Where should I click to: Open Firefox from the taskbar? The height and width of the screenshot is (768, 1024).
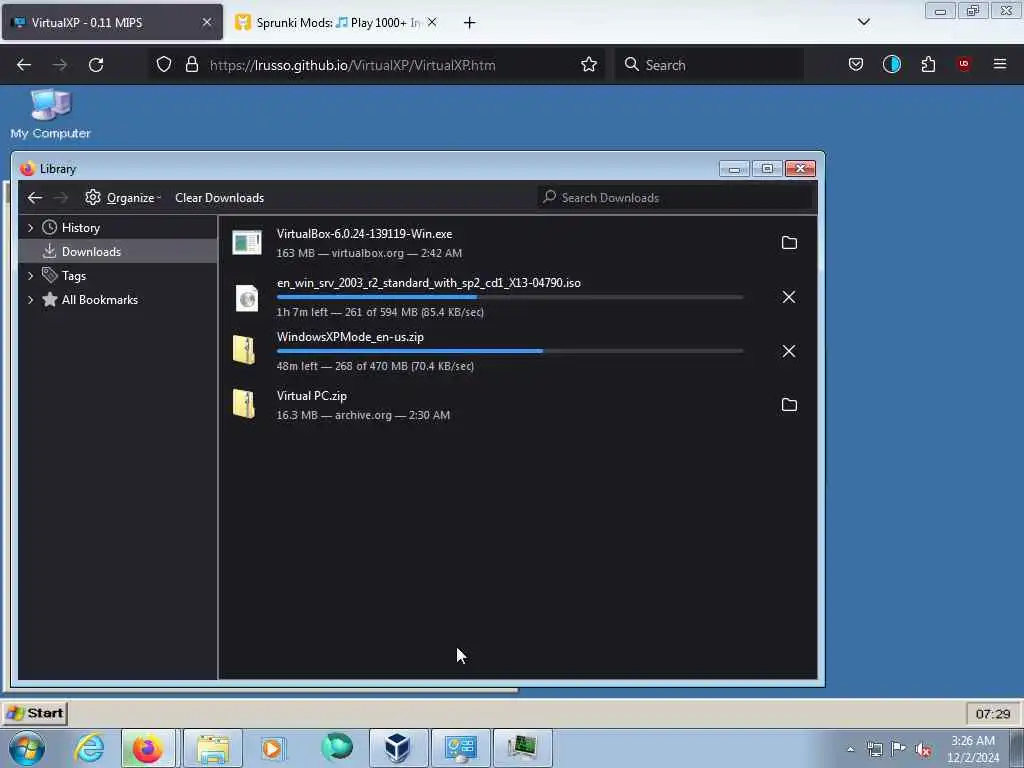(148, 748)
